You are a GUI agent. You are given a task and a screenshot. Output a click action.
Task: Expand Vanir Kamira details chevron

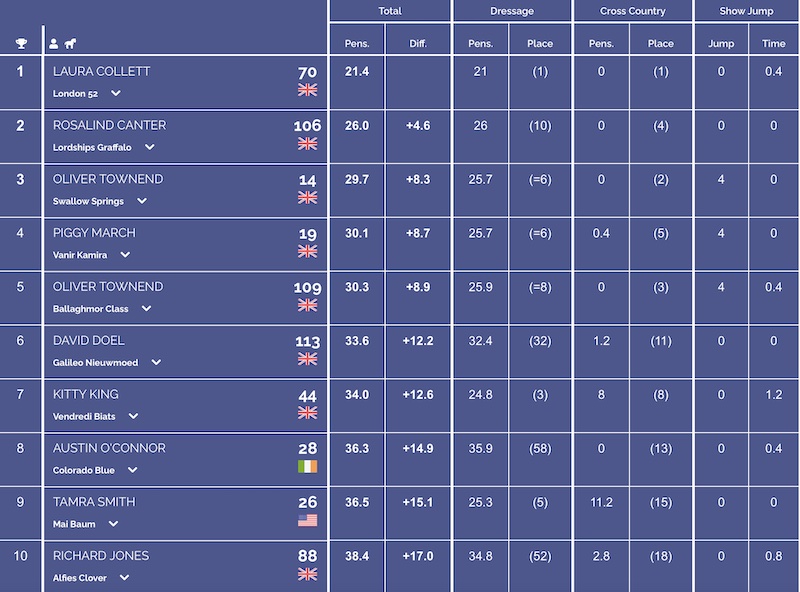click(125, 255)
